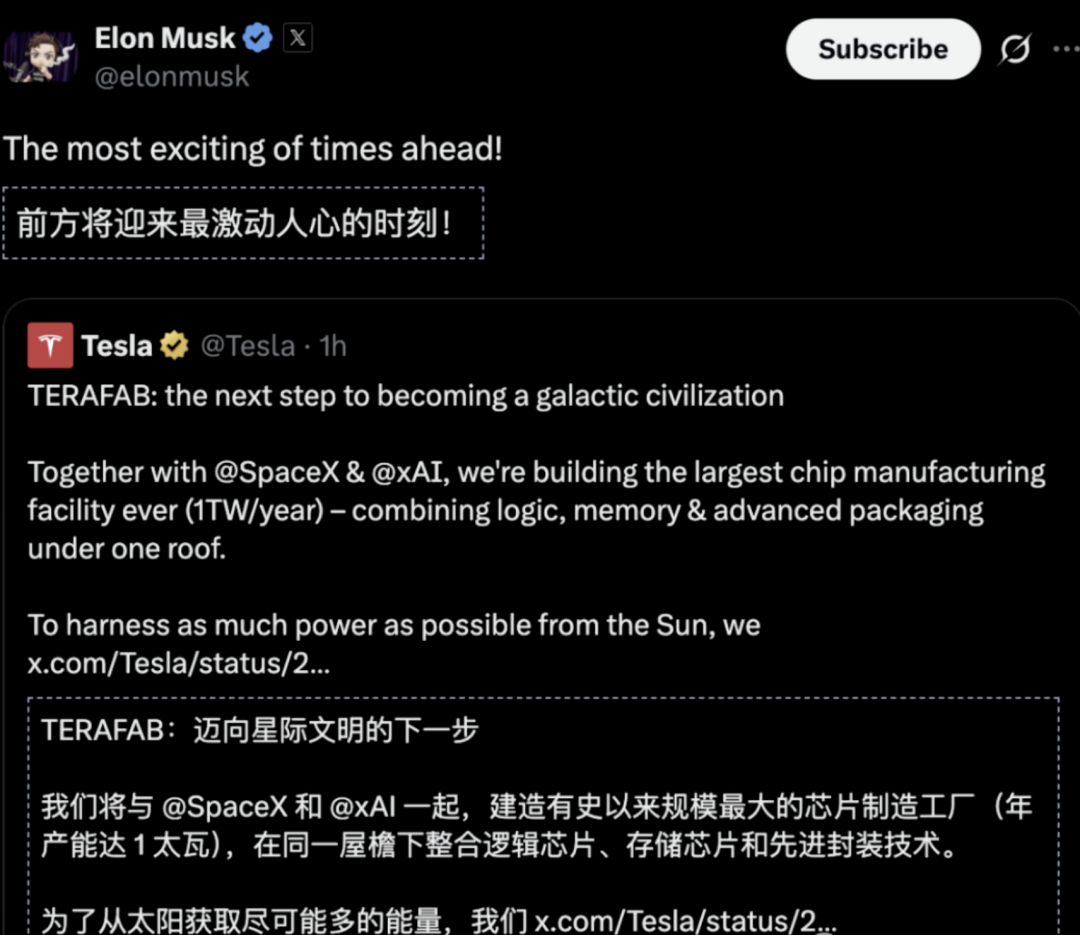
Task: Open the Elon Musk display name
Action: pos(165,38)
